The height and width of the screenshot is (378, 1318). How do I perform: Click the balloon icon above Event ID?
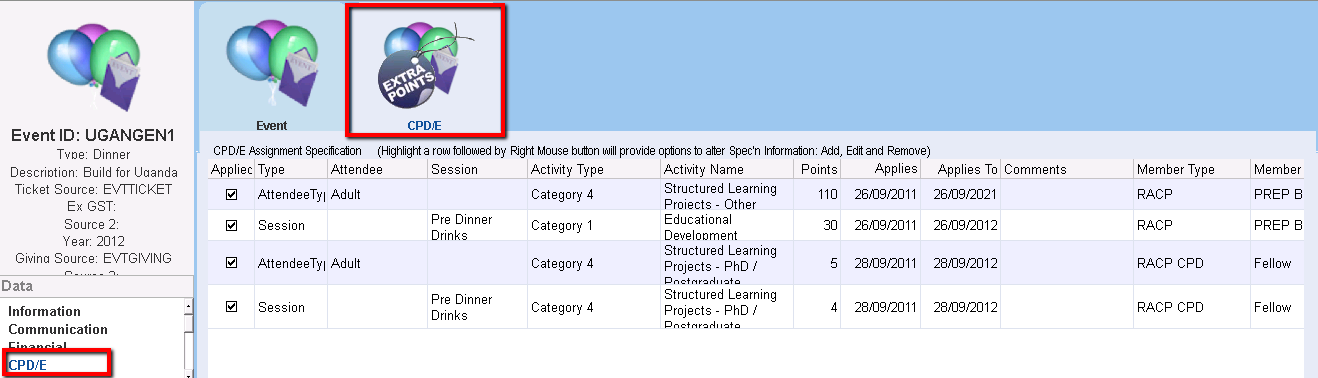[95, 67]
